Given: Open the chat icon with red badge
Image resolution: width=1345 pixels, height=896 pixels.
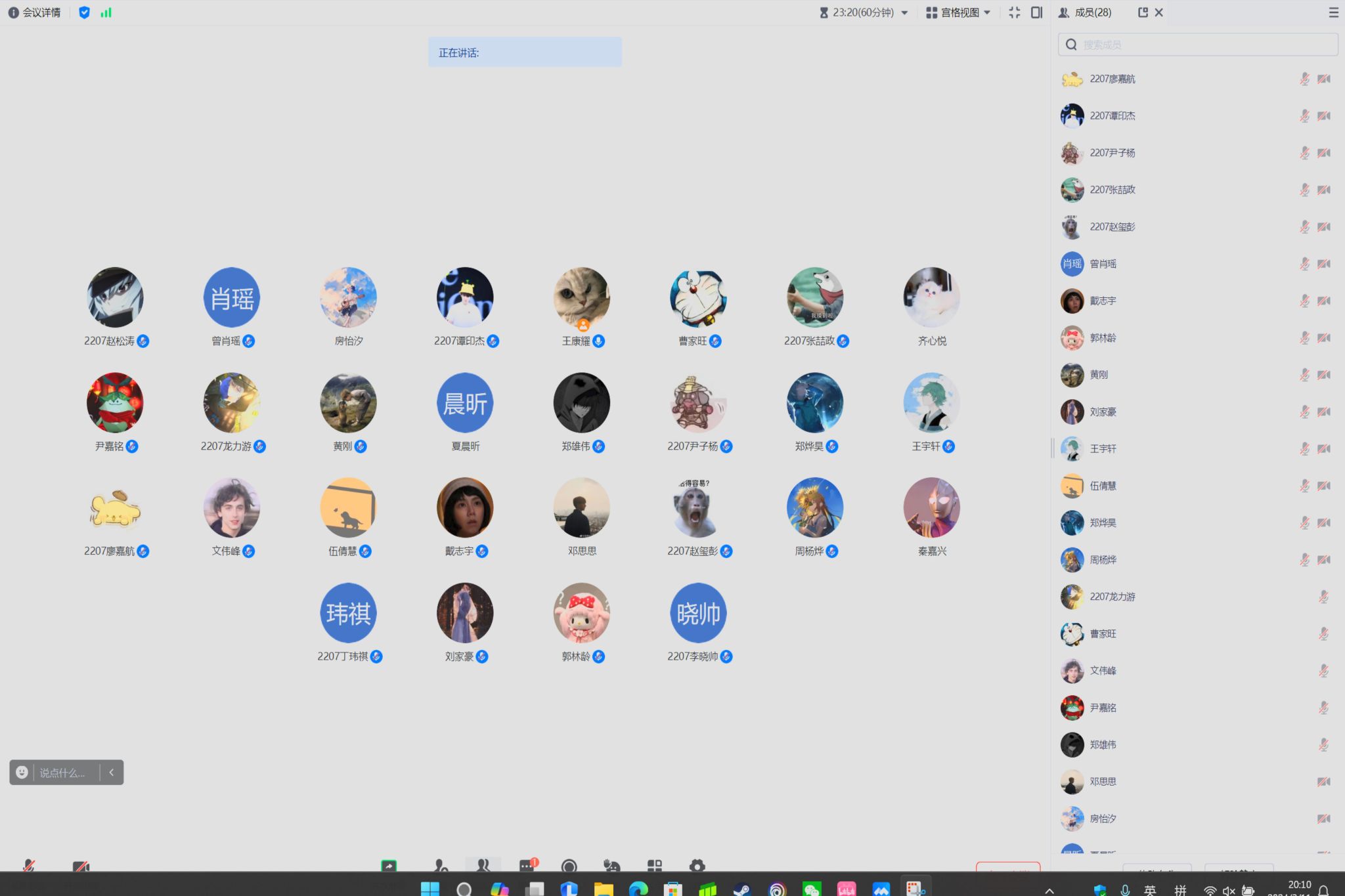Looking at the screenshot, I should click(527, 866).
